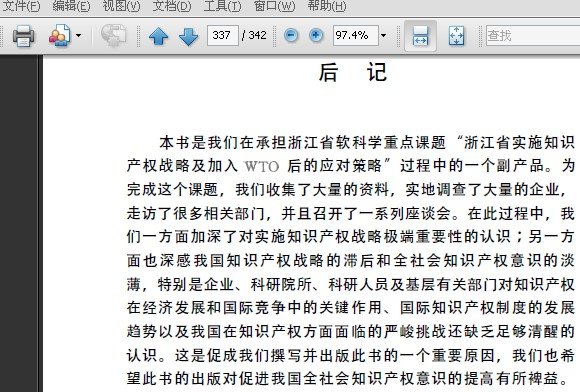Click the fit one full page icon
Screen dimensions: 580x392
456,36
